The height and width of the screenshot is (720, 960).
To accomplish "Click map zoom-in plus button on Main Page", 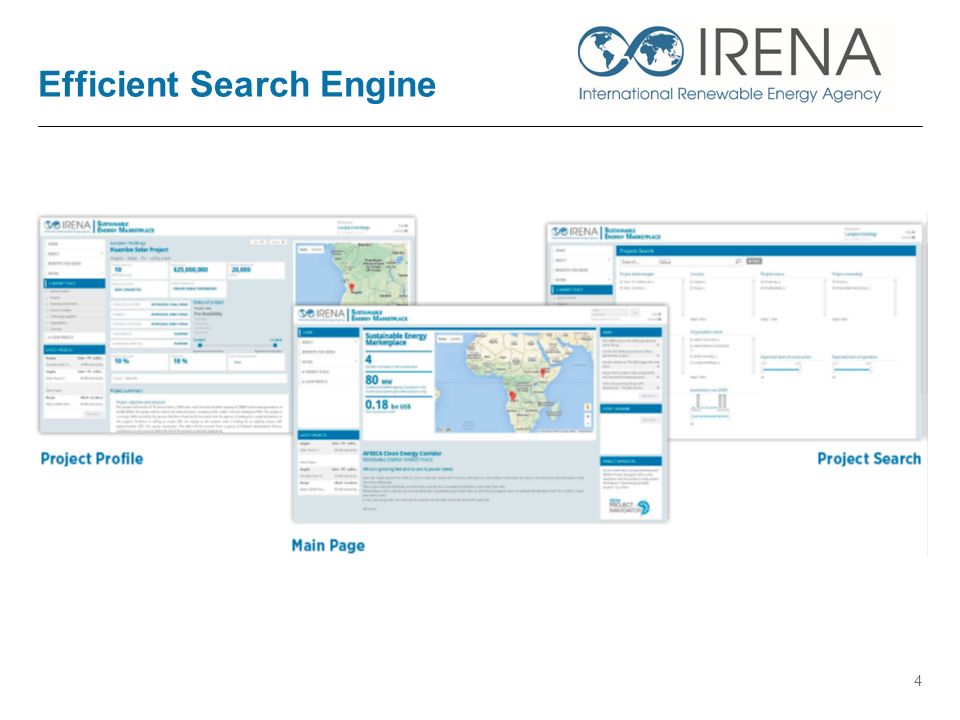I will [588, 416].
